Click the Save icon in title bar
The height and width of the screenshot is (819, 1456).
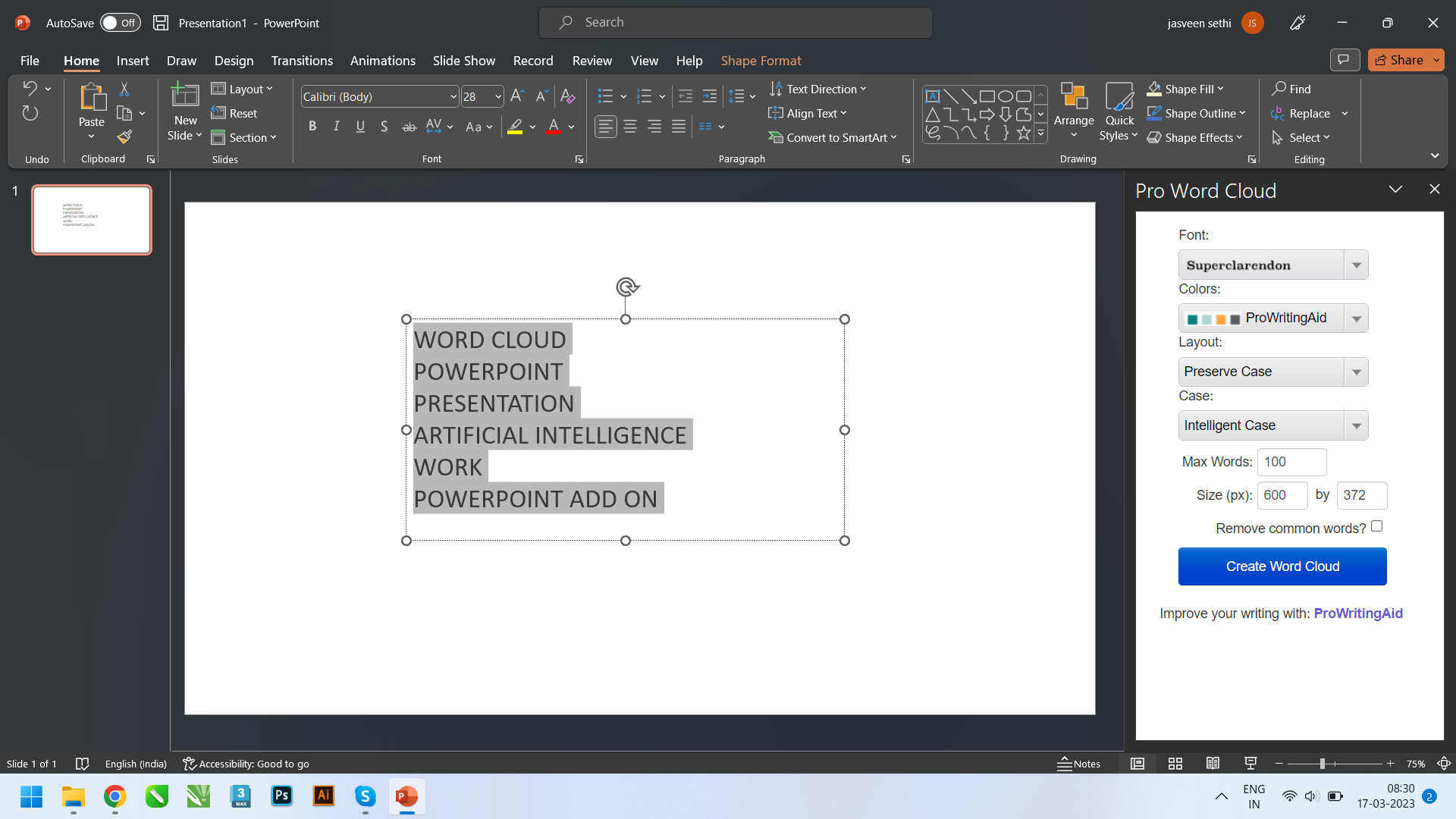coord(161,23)
